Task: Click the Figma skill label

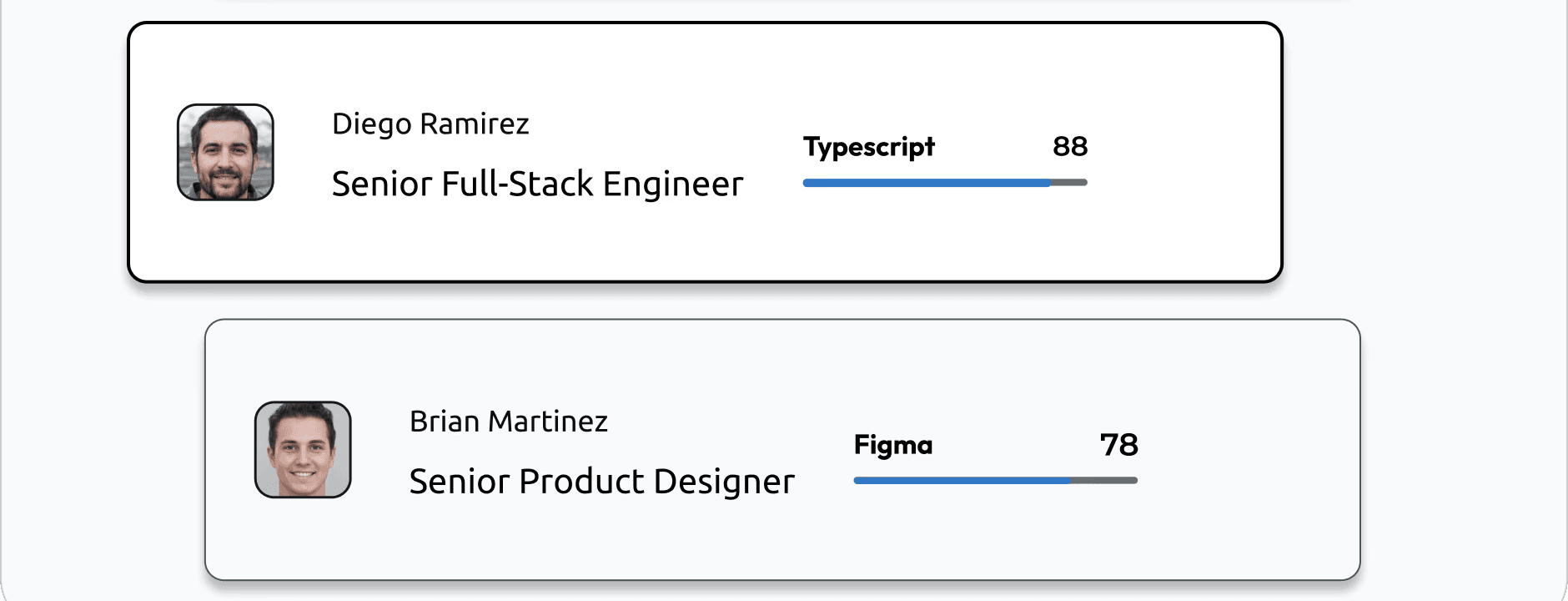Action: (892, 445)
